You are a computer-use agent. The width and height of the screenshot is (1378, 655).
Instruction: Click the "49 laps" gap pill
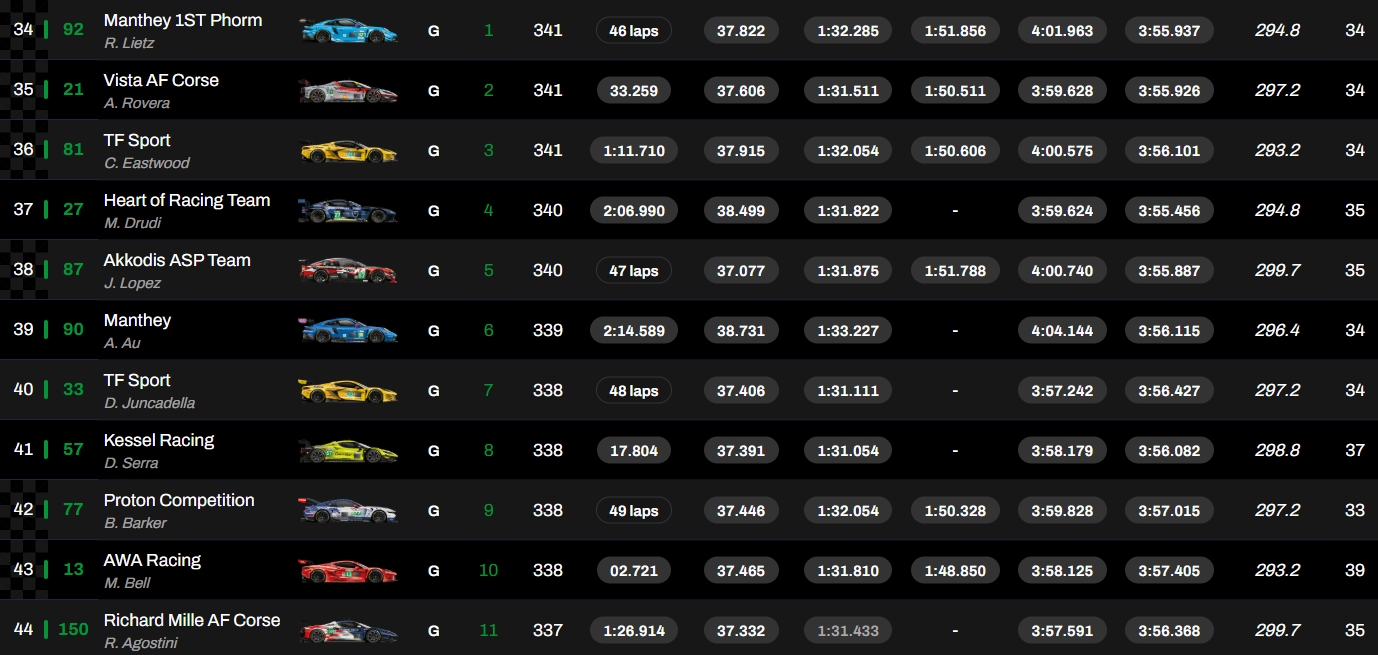click(633, 511)
